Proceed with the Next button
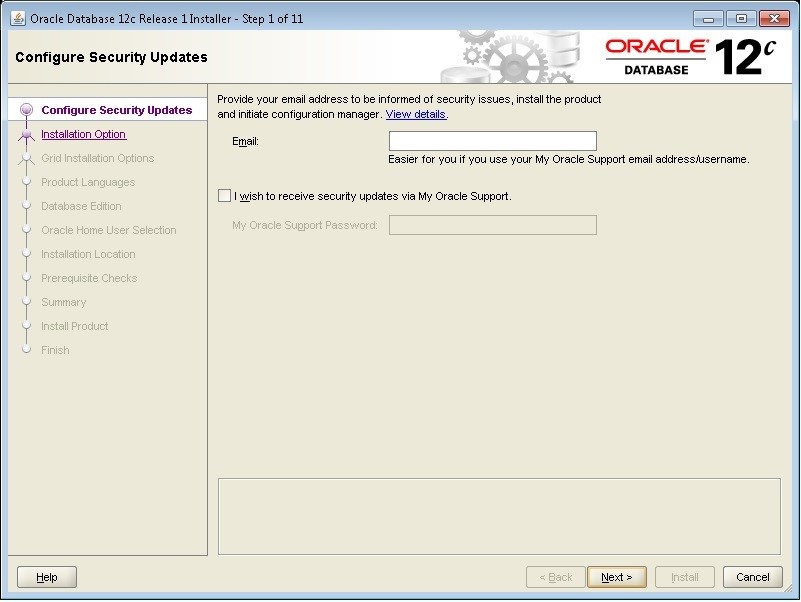The height and width of the screenshot is (602, 801). tap(617, 577)
